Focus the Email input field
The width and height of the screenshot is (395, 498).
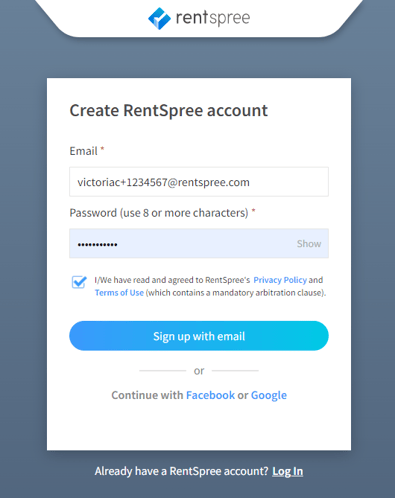coord(199,182)
